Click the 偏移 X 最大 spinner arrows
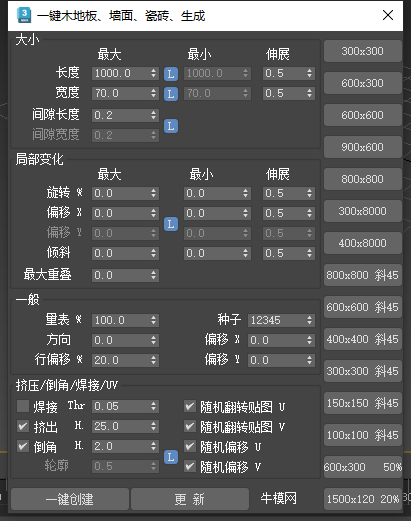Viewport: 411px width, 521px height. [153, 213]
